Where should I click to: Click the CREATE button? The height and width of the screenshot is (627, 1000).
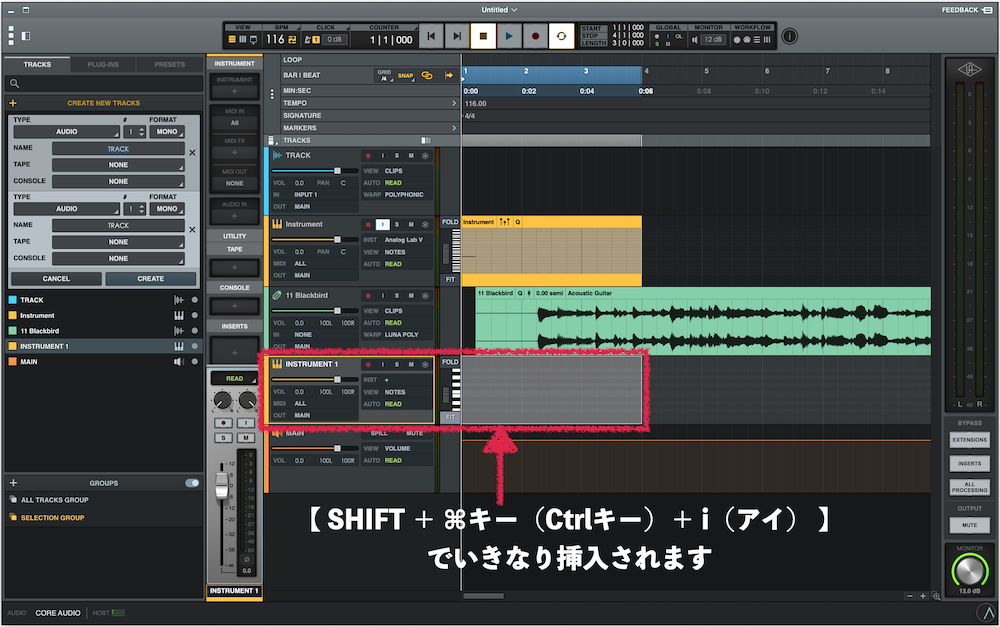tap(150, 279)
